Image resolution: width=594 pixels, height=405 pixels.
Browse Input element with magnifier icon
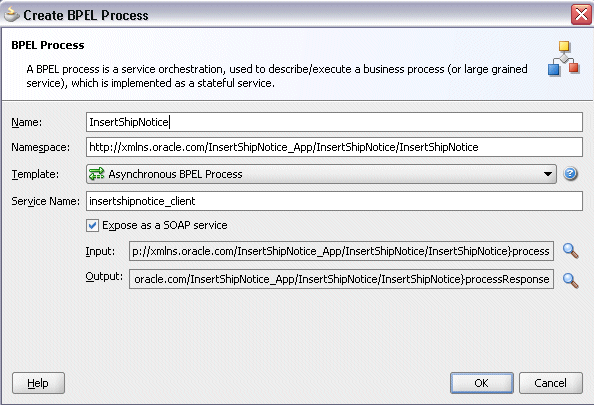[x=570, y=251]
